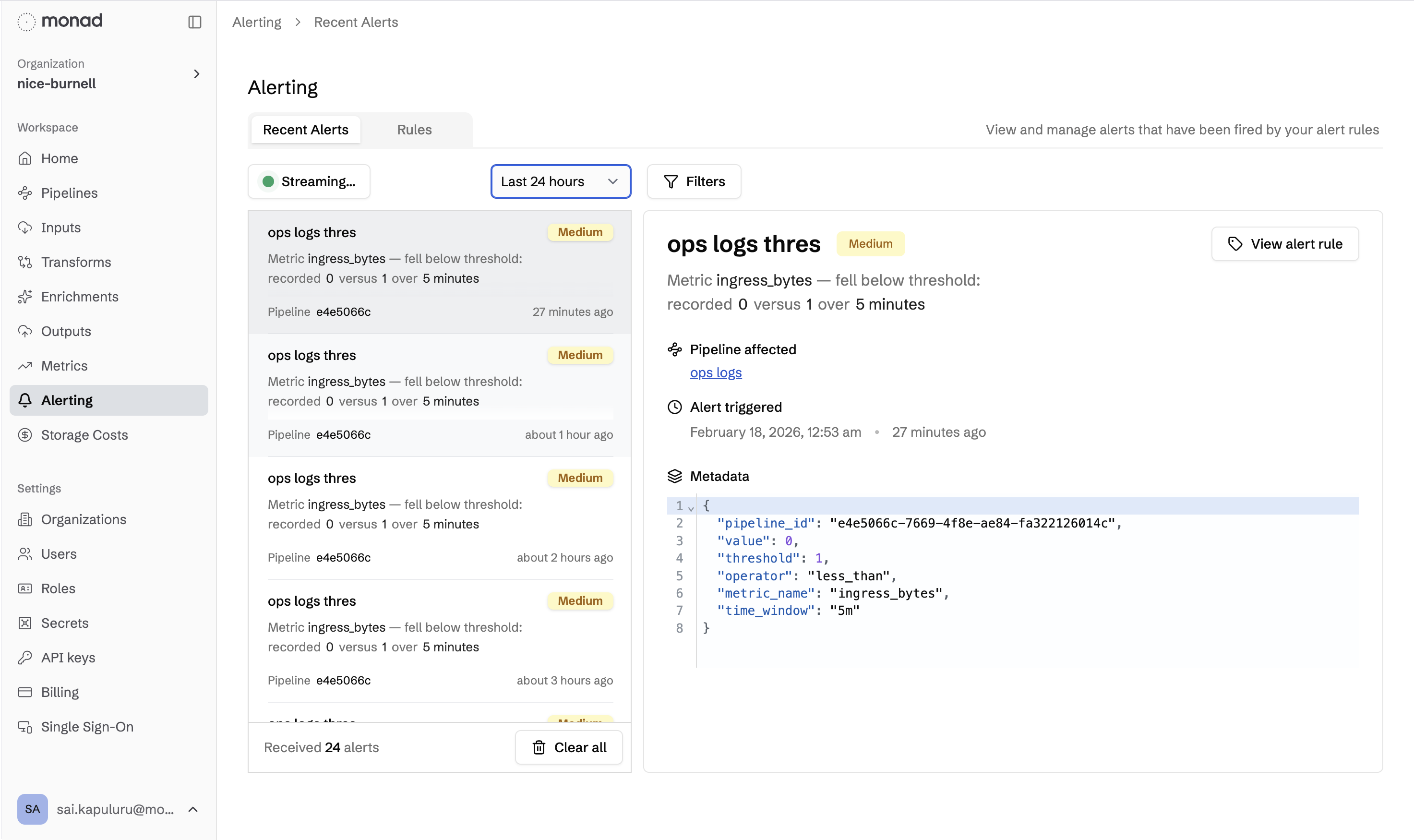1414x840 pixels.
Task: Click the View alert rule button
Action: [x=1284, y=244]
